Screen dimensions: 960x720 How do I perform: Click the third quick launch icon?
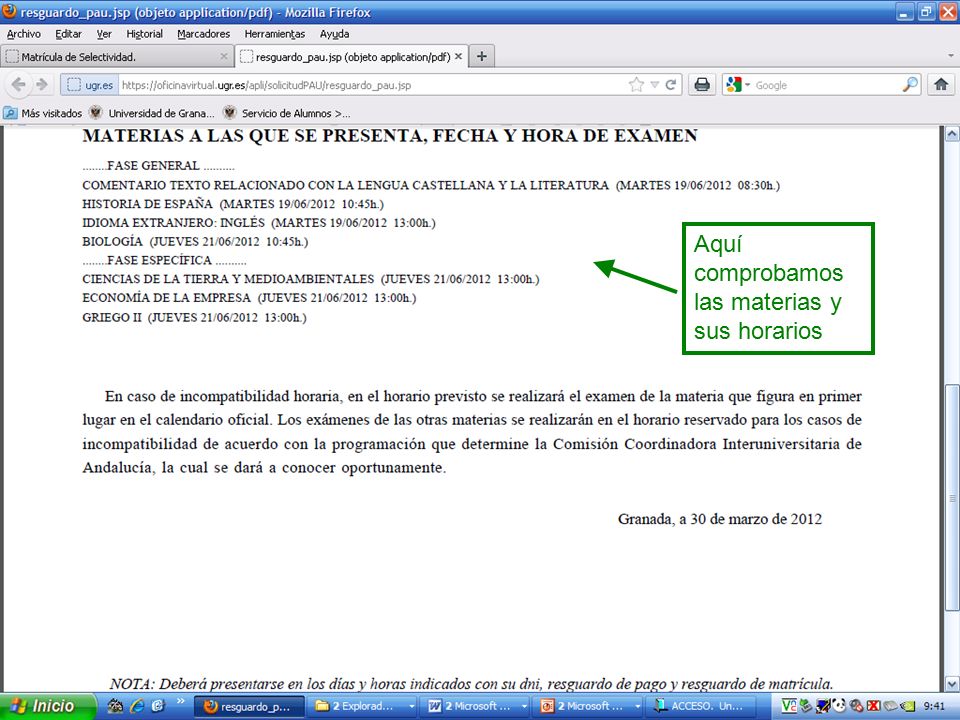click(158, 706)
